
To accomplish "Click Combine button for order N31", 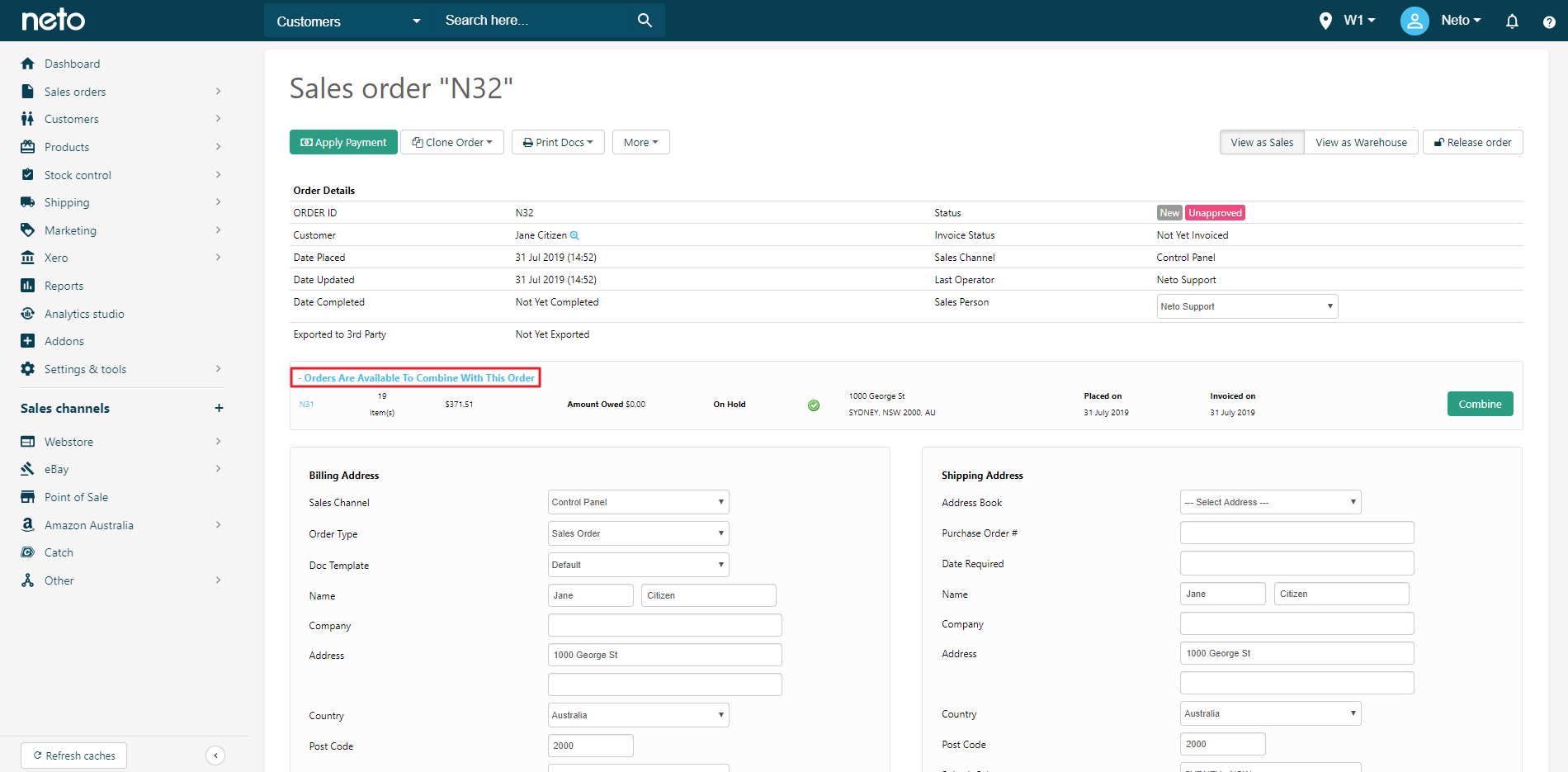I will [x=1480, y=404].
